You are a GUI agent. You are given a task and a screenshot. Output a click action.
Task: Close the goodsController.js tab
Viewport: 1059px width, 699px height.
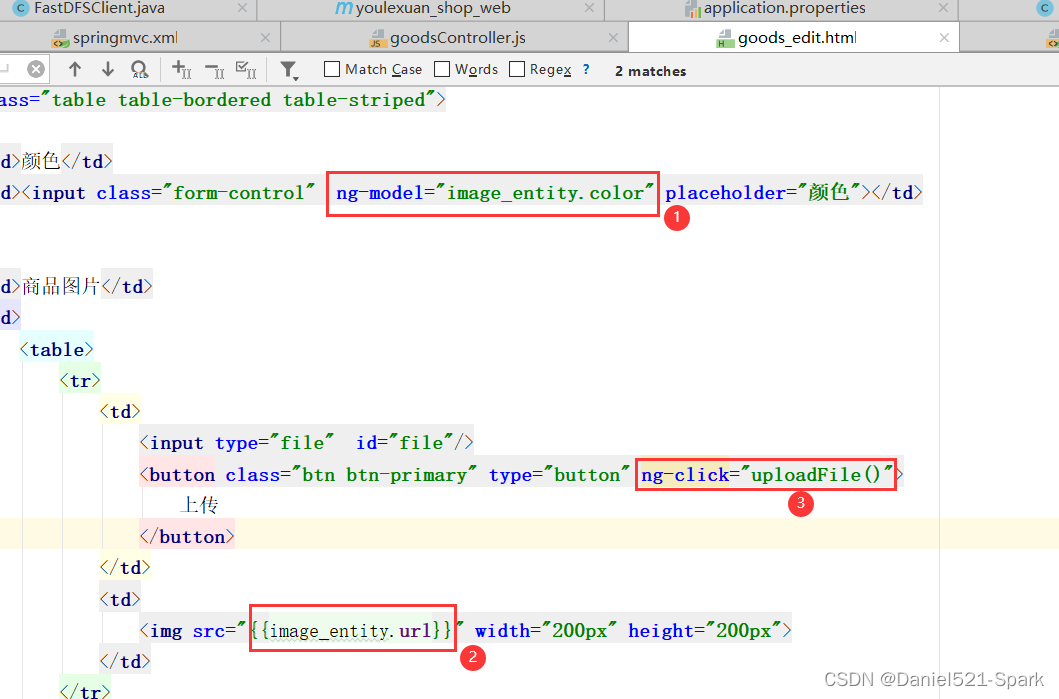[613, 38]
